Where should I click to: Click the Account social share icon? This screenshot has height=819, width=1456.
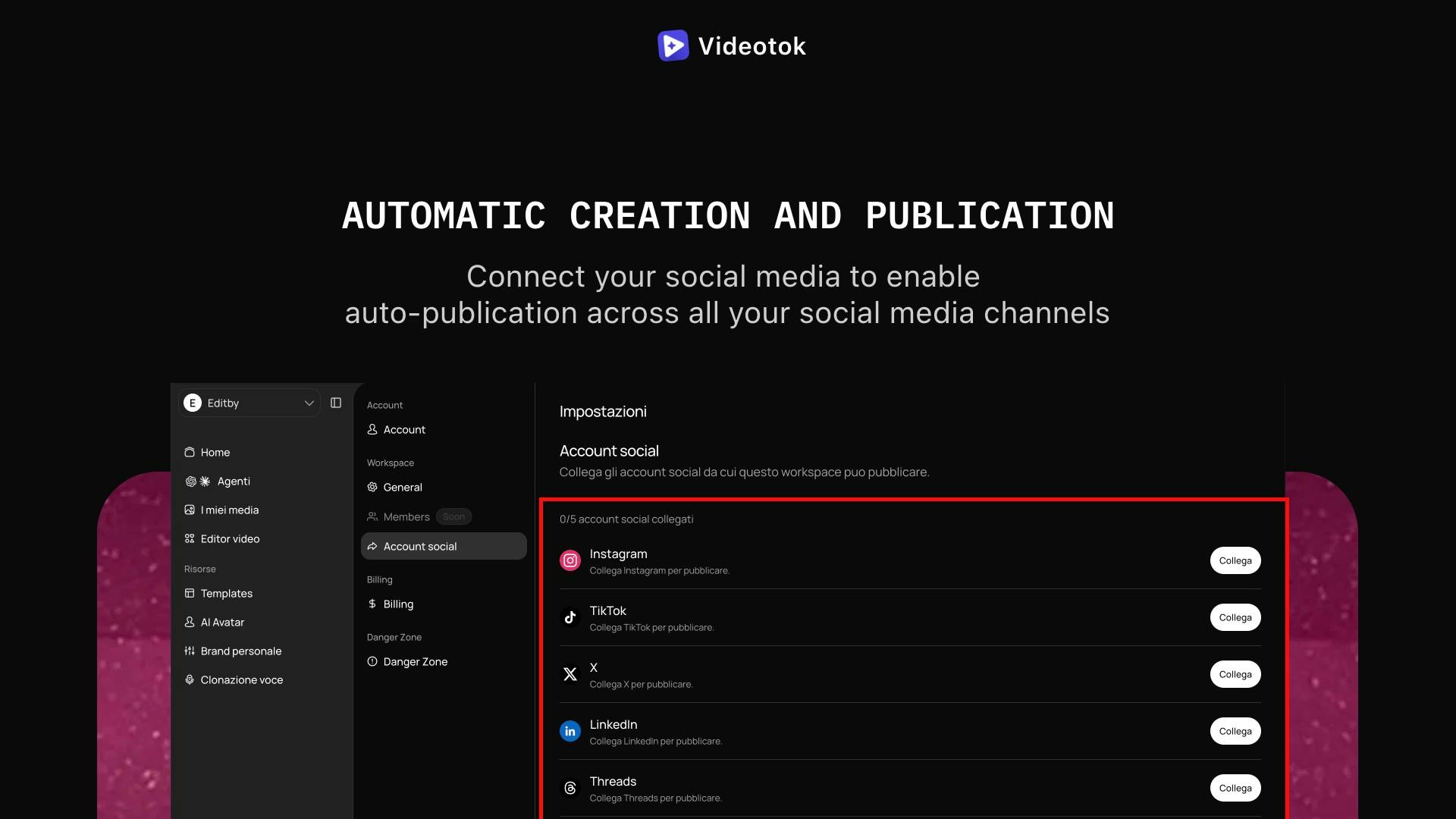(372, 546)
